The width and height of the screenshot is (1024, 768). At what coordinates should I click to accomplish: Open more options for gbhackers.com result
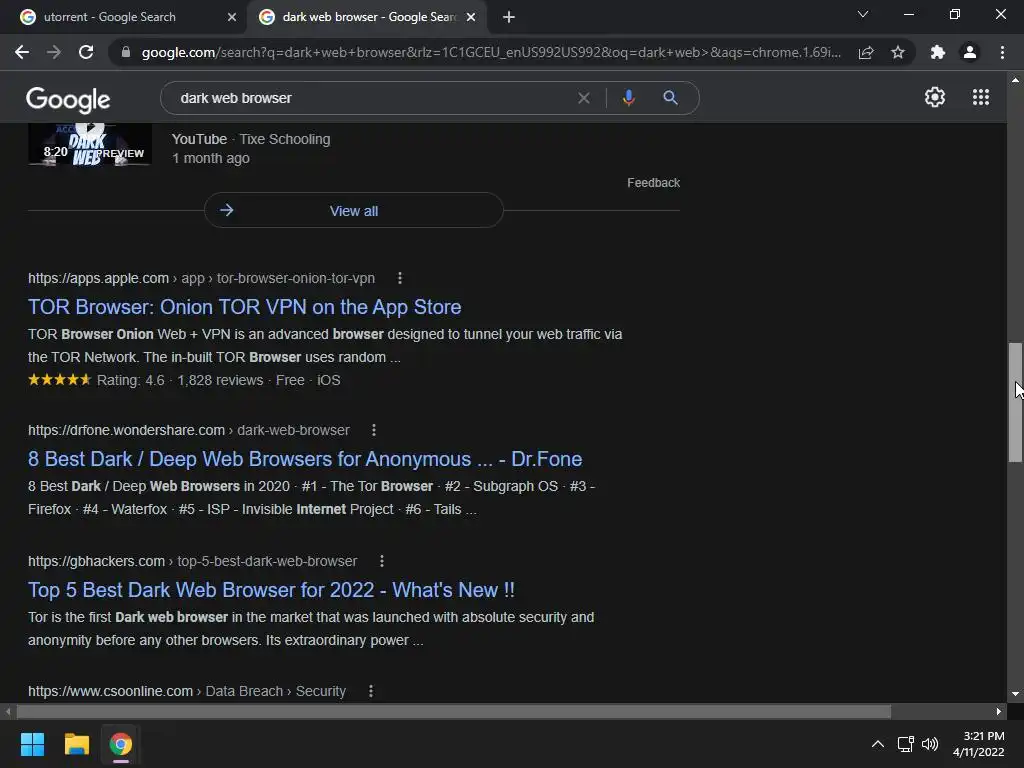(382, 561)
